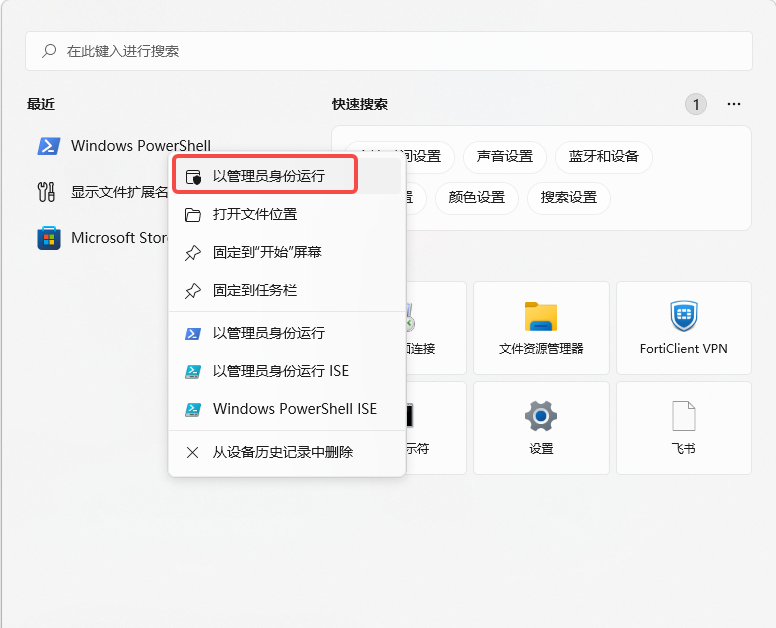
Task: Open Windows PowerShell icon in recent list
Action: (49, 146)
